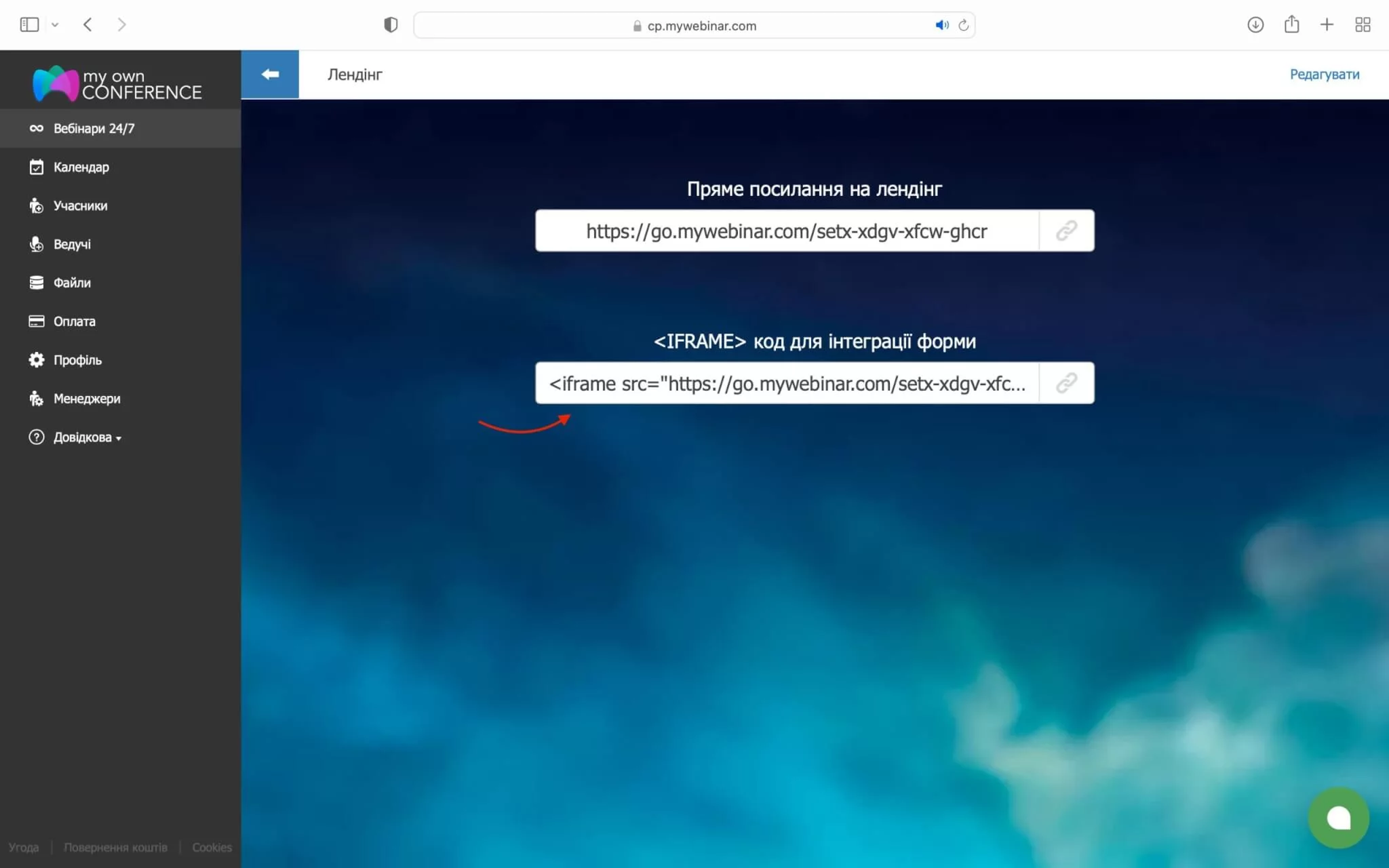
Task: Select the Учасники sidebar icon
Action: 37,205
